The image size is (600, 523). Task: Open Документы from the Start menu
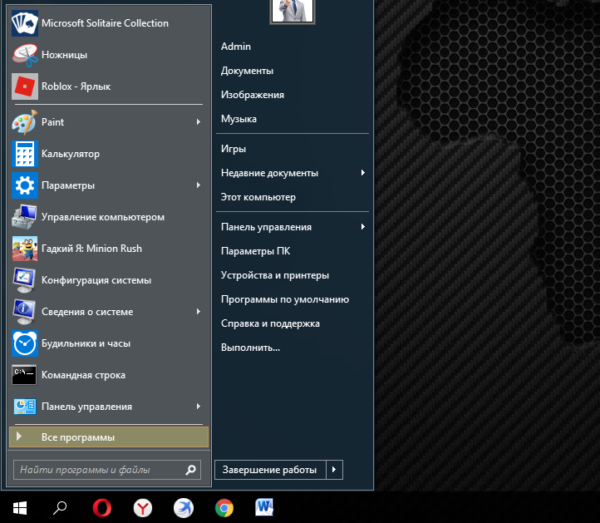point(247,71)
